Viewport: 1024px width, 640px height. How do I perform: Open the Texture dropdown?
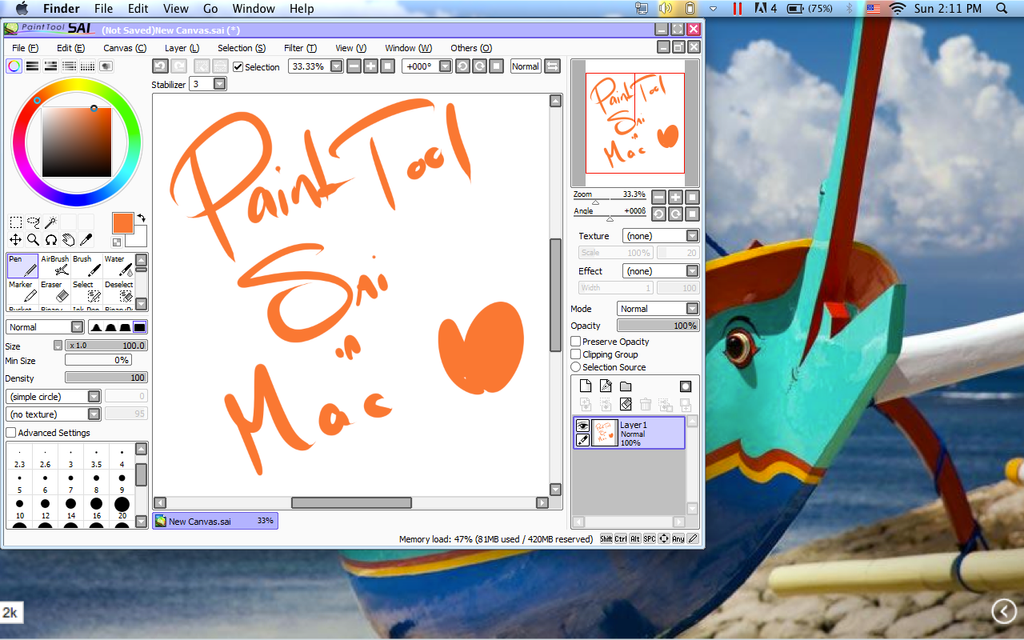coord(692,236)
